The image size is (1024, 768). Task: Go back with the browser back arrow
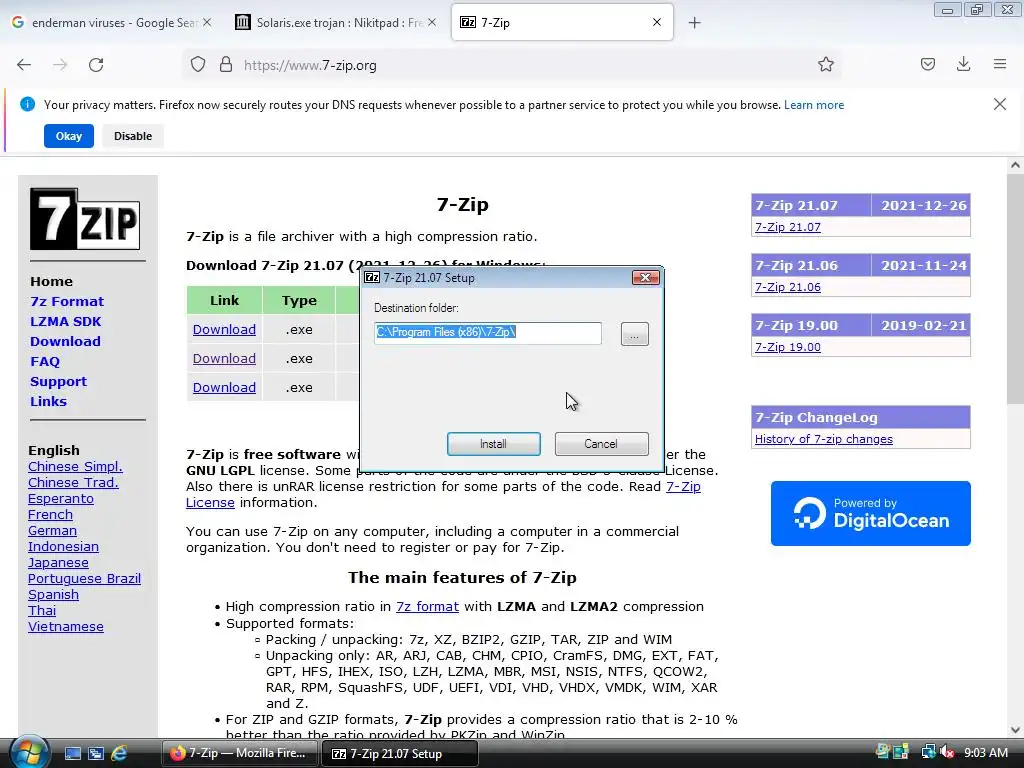point(24,65)
